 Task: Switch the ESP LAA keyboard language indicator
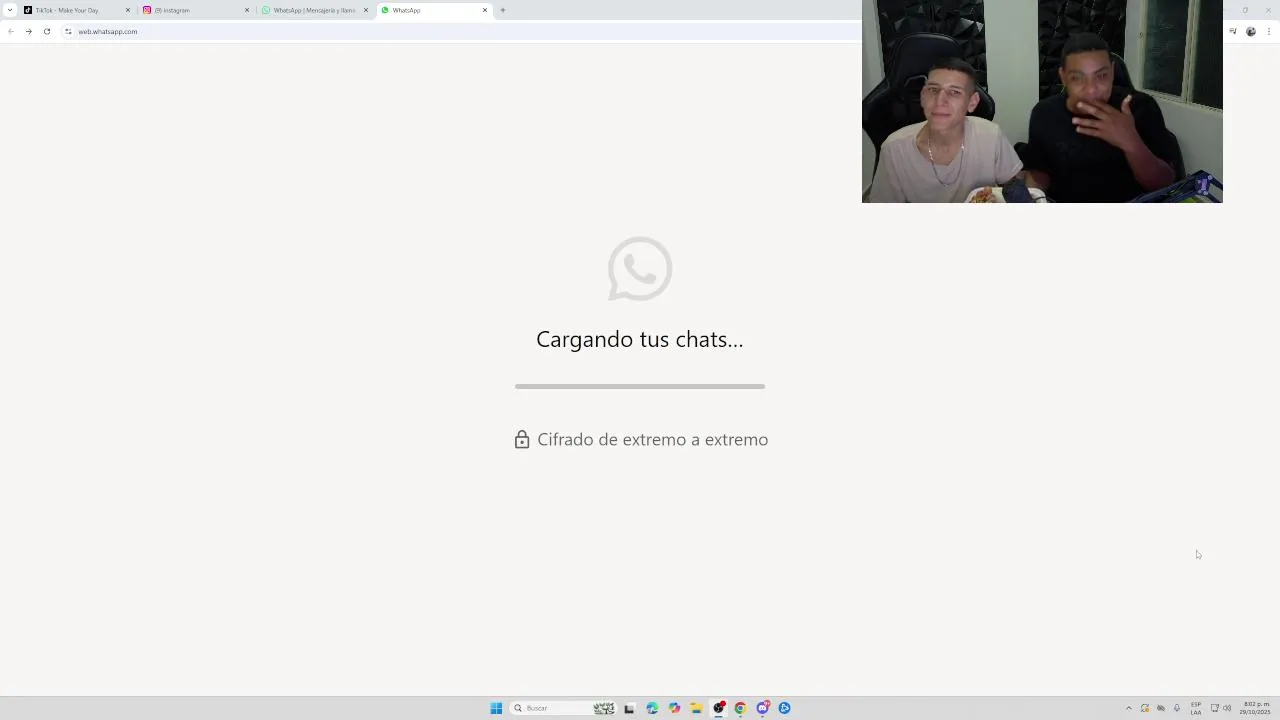pos(1196,708)
